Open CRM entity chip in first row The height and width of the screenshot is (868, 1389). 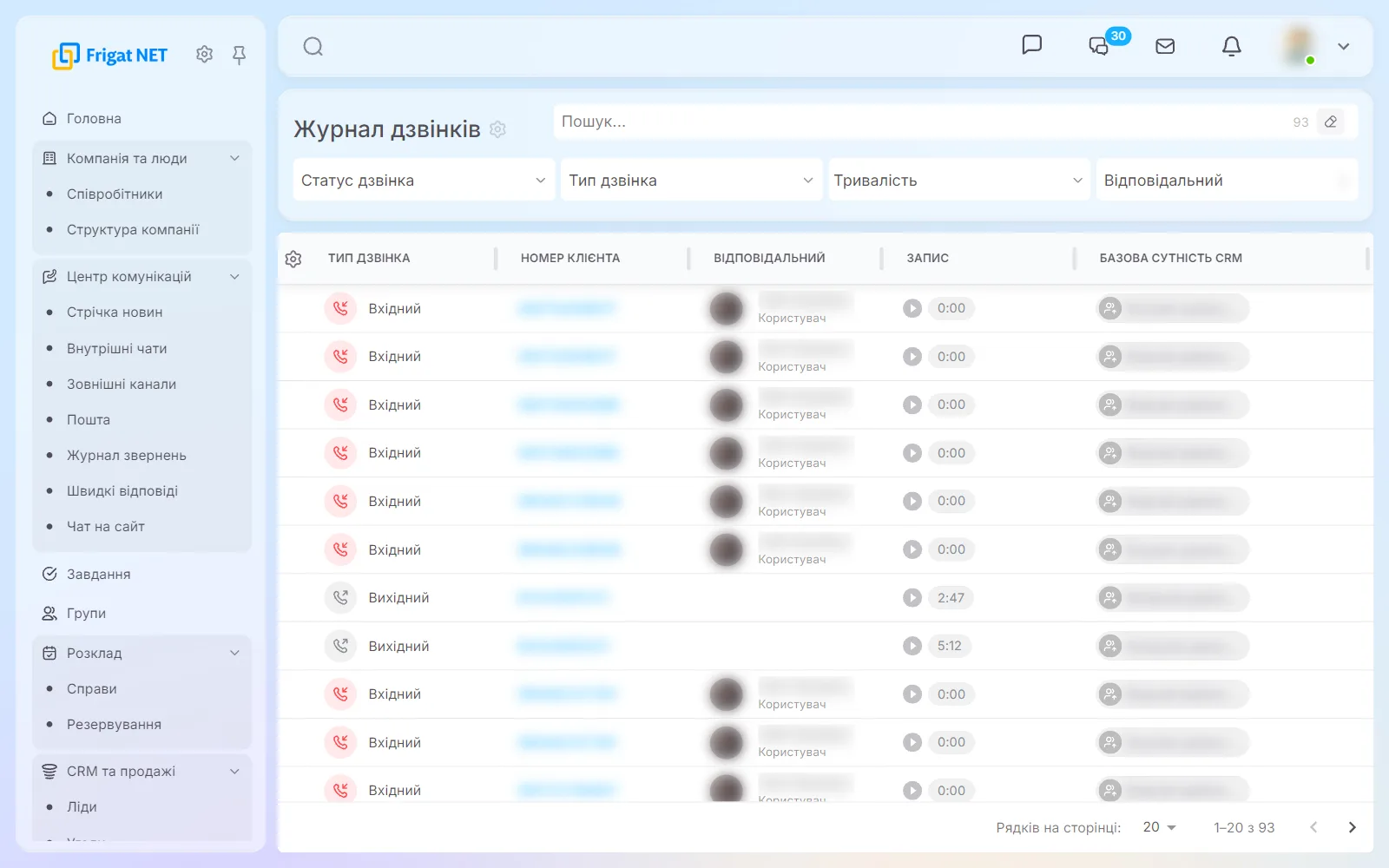click(1172, 308)
